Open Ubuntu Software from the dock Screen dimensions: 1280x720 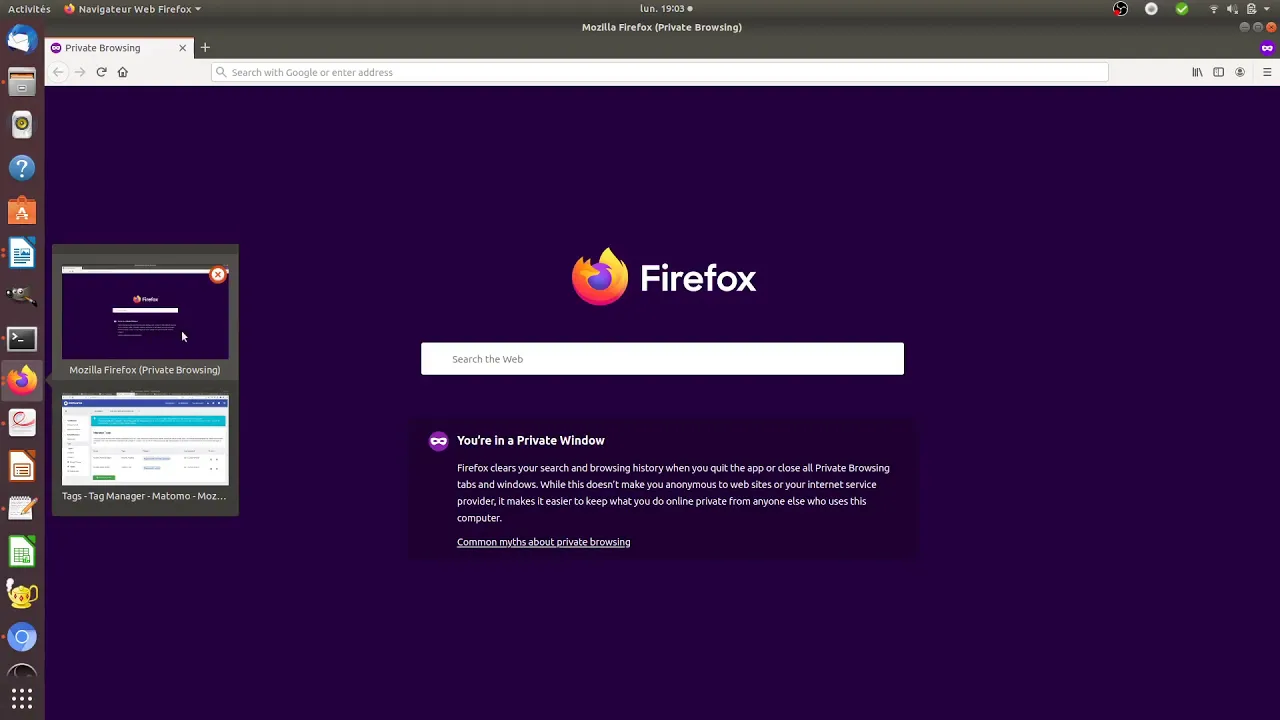22,211
